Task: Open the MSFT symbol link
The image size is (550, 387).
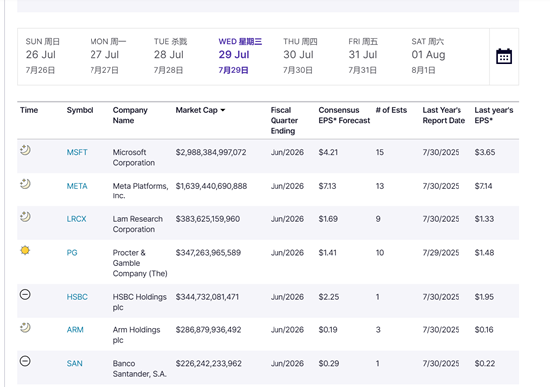Action: click(77, 152)
